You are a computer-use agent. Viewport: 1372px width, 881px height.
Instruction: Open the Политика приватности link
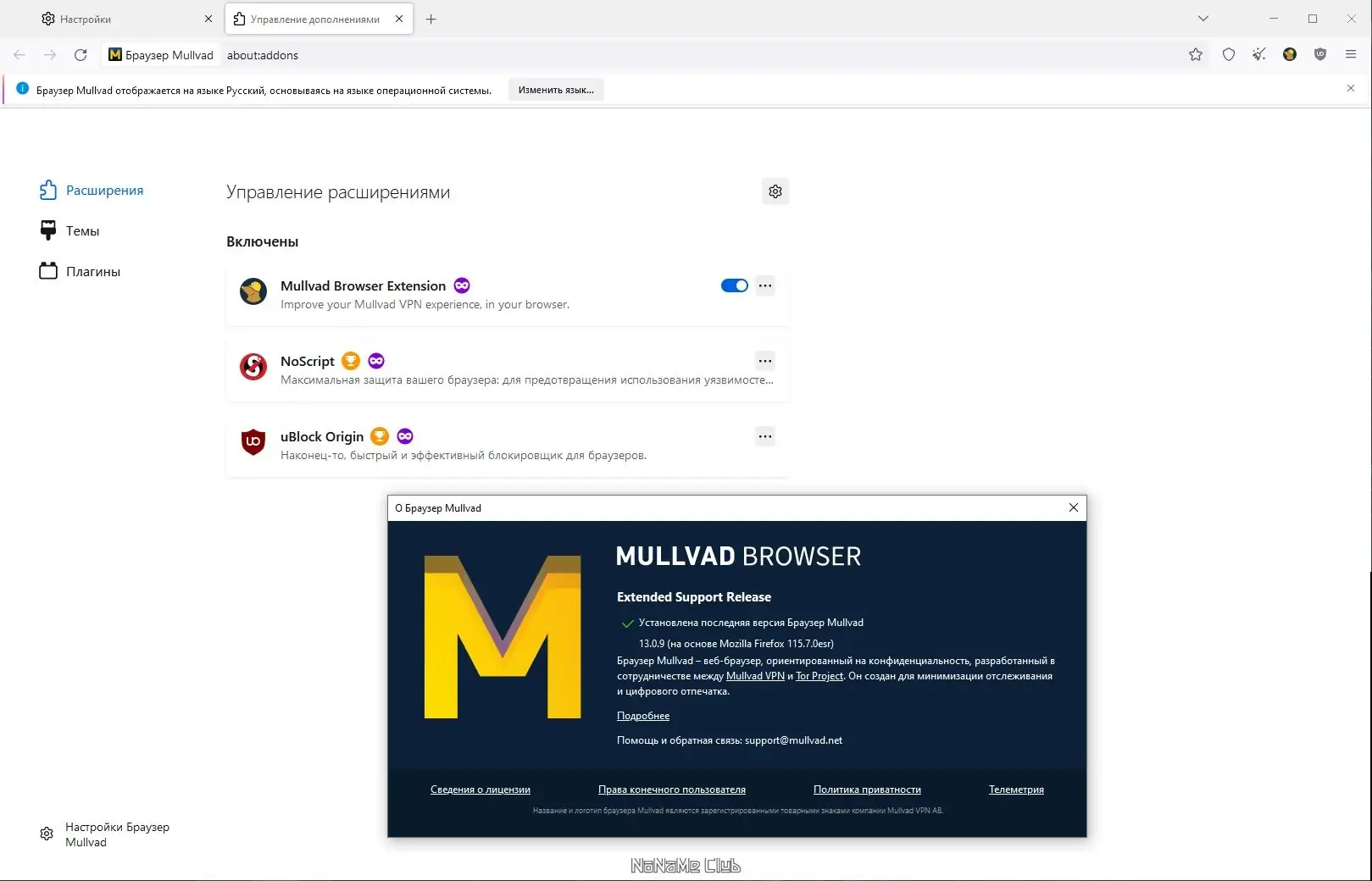(x=867, y=790)
